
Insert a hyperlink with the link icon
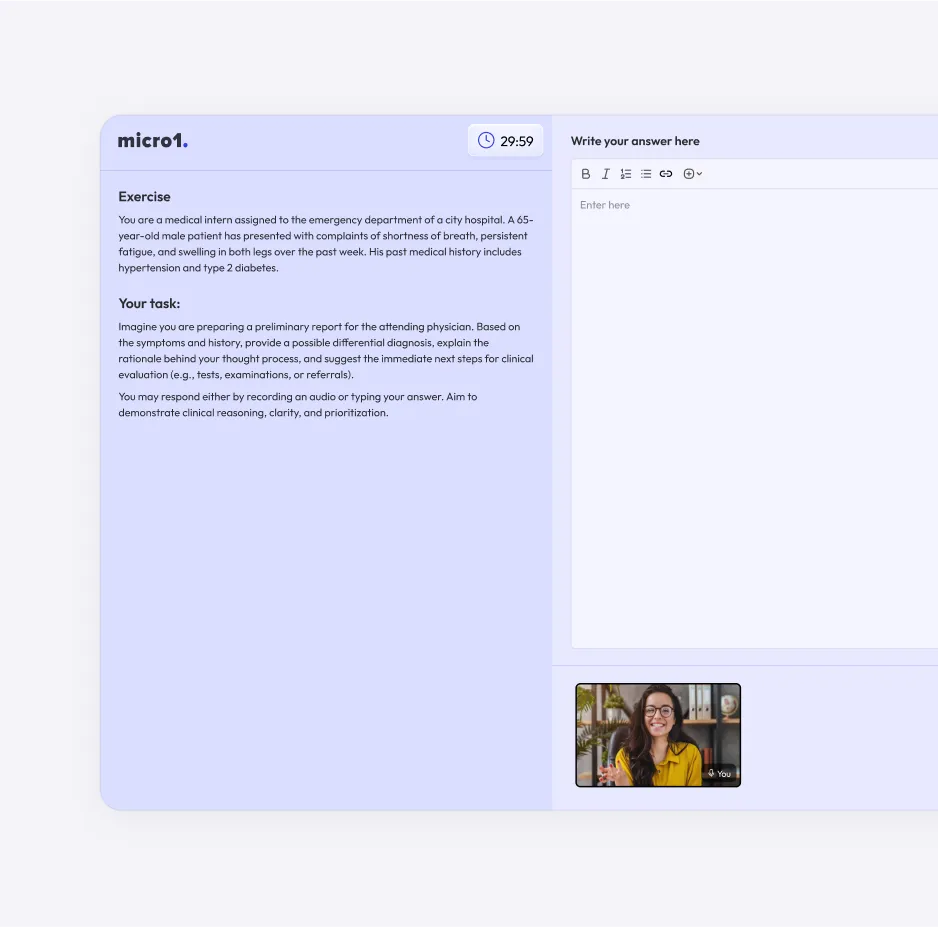click(x=666, y=174)
